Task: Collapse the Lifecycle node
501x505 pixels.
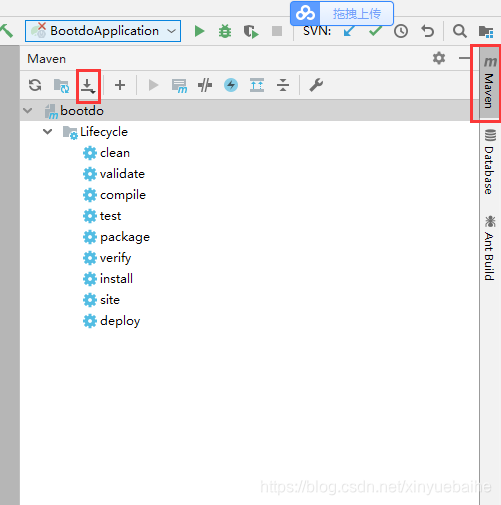Action: click(48, 132)
